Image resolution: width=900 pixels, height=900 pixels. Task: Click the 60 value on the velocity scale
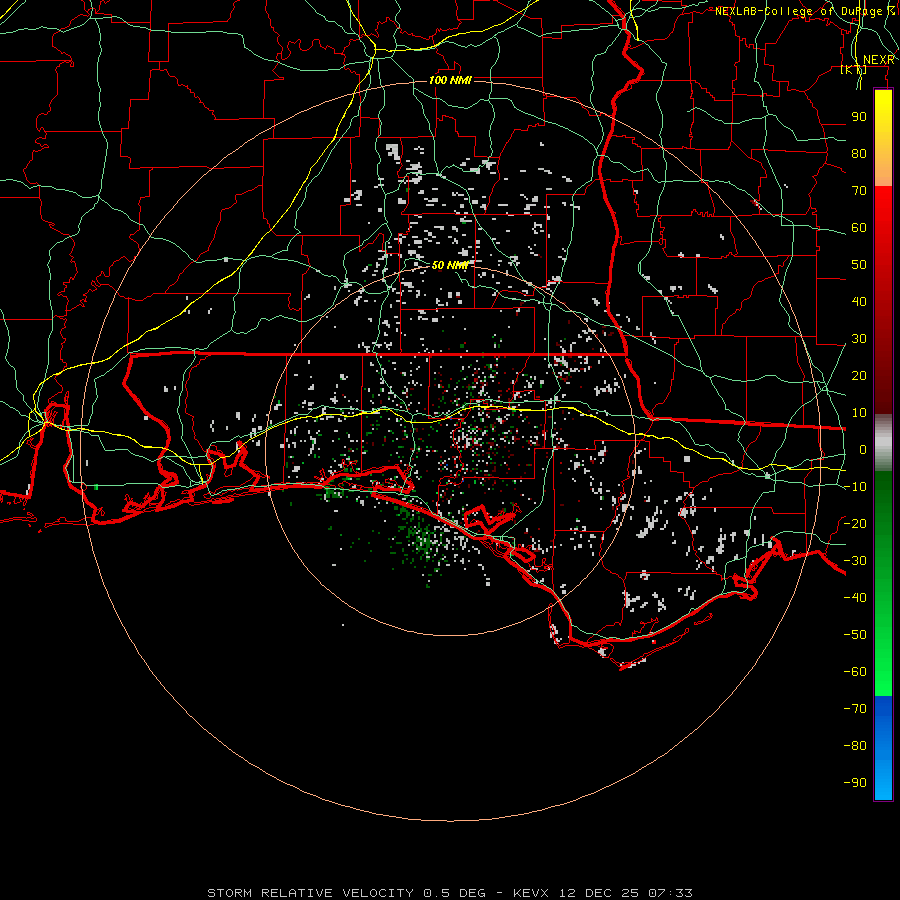[859, 228]
